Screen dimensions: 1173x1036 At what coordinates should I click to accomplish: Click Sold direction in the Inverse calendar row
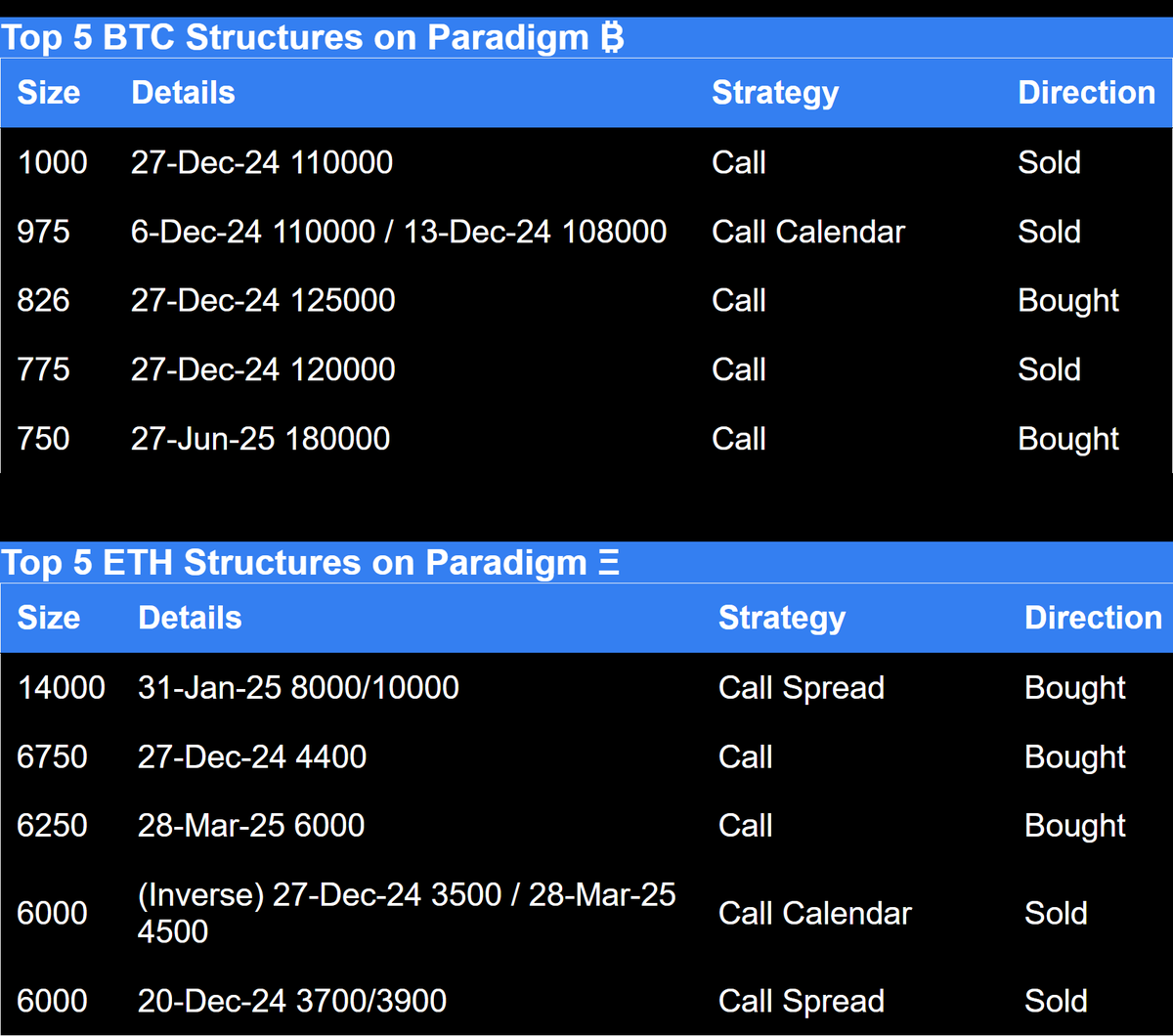pyautogui.click(x=1057, y=913)
